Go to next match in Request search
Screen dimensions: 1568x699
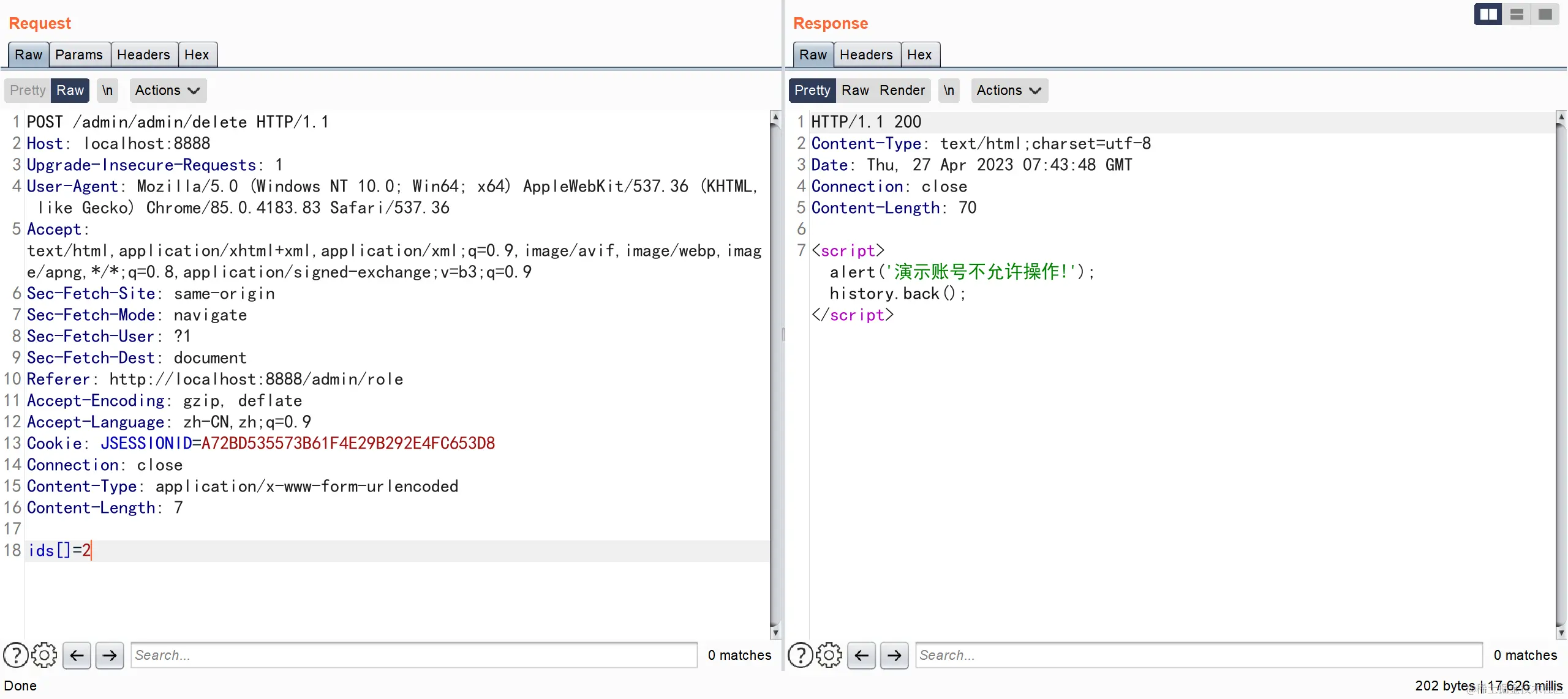(110, 655)
